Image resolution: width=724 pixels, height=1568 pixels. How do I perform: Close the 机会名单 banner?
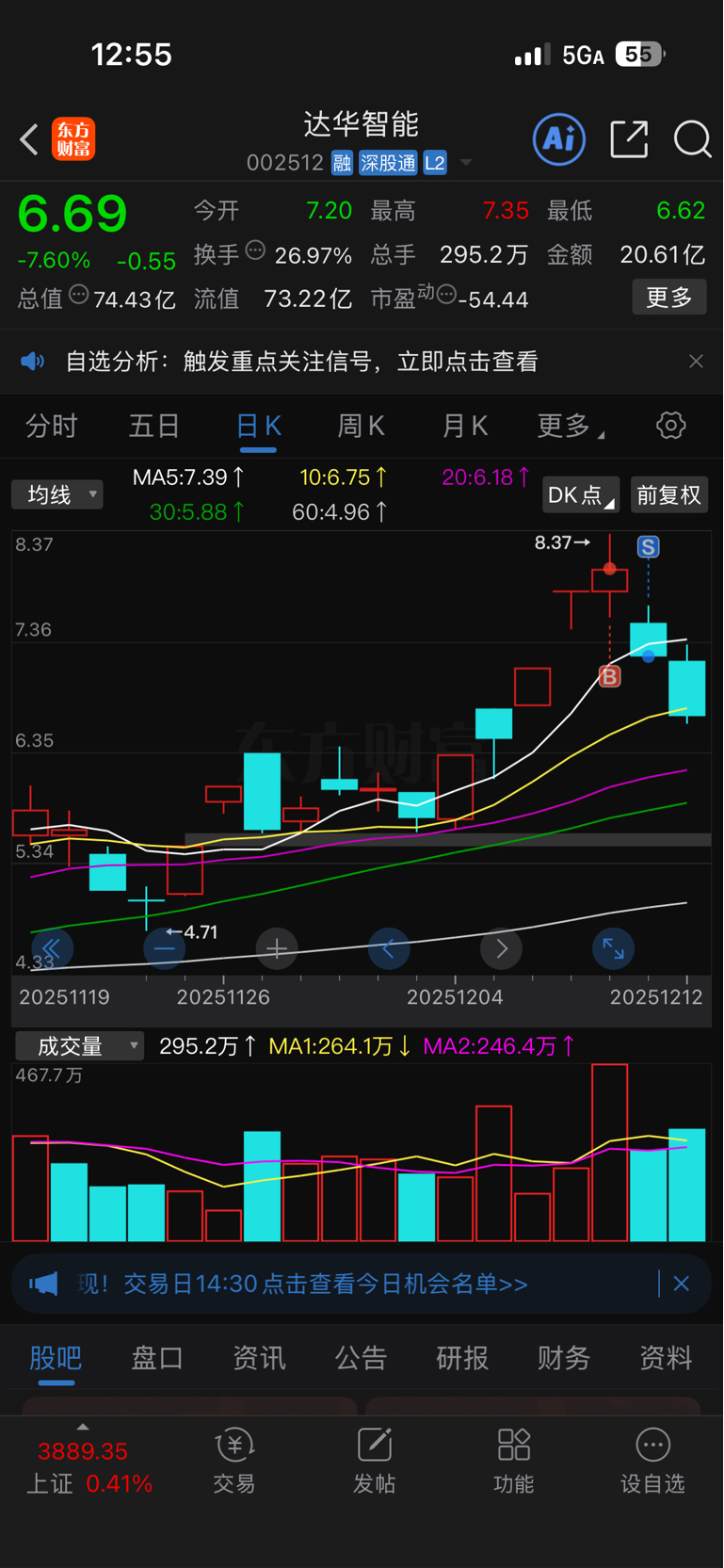coord(682,1284)
